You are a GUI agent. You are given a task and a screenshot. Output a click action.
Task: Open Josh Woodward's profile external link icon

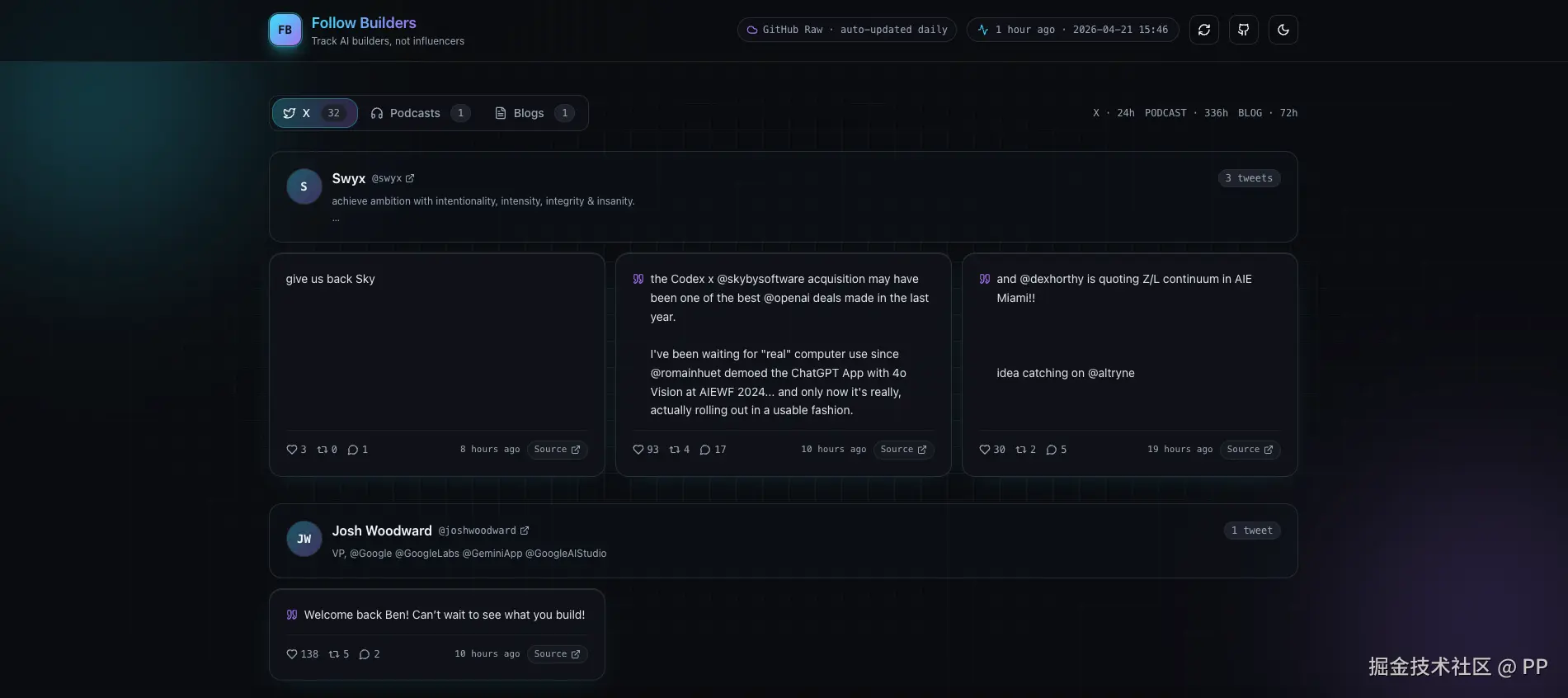point(525,531)
